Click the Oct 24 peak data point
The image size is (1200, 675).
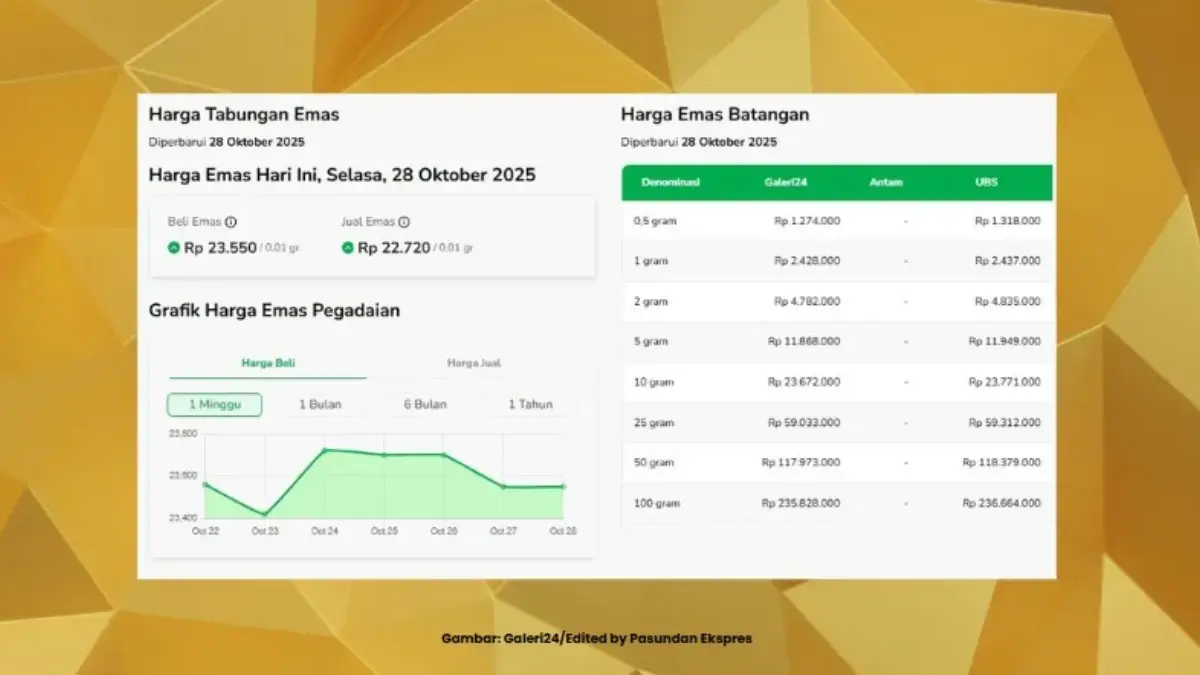324,450
